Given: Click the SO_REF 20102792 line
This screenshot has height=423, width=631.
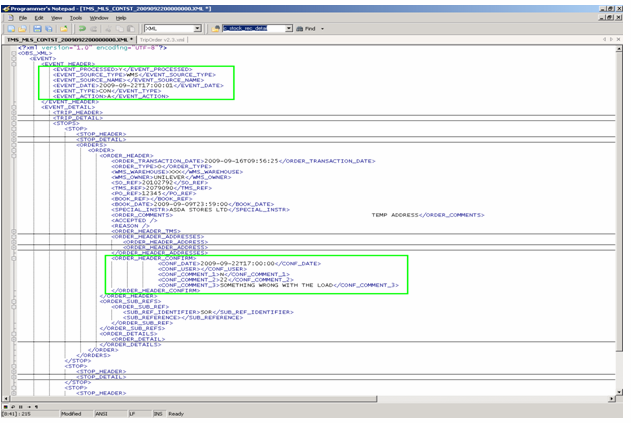Looking at the screenshot, I should pos(160,183).
